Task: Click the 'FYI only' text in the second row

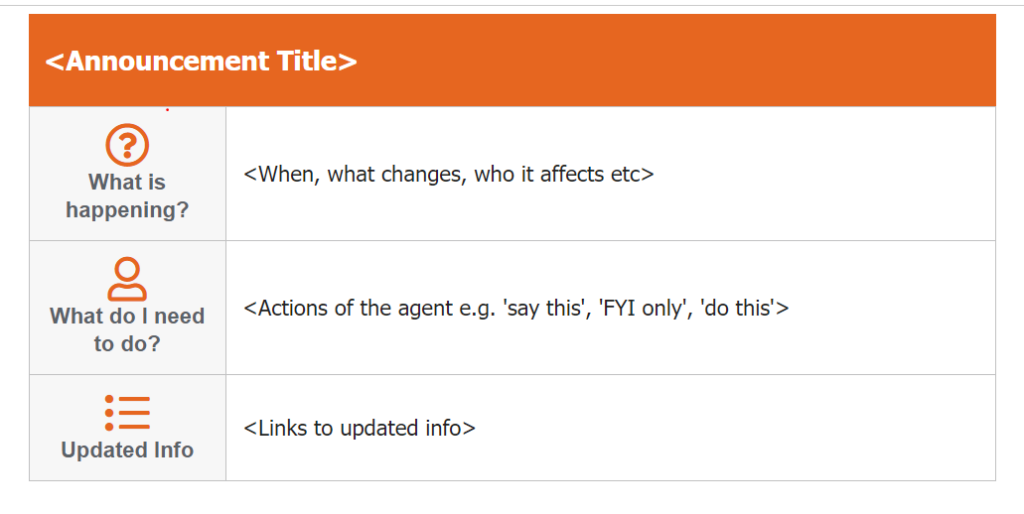Action: (642, 308)
